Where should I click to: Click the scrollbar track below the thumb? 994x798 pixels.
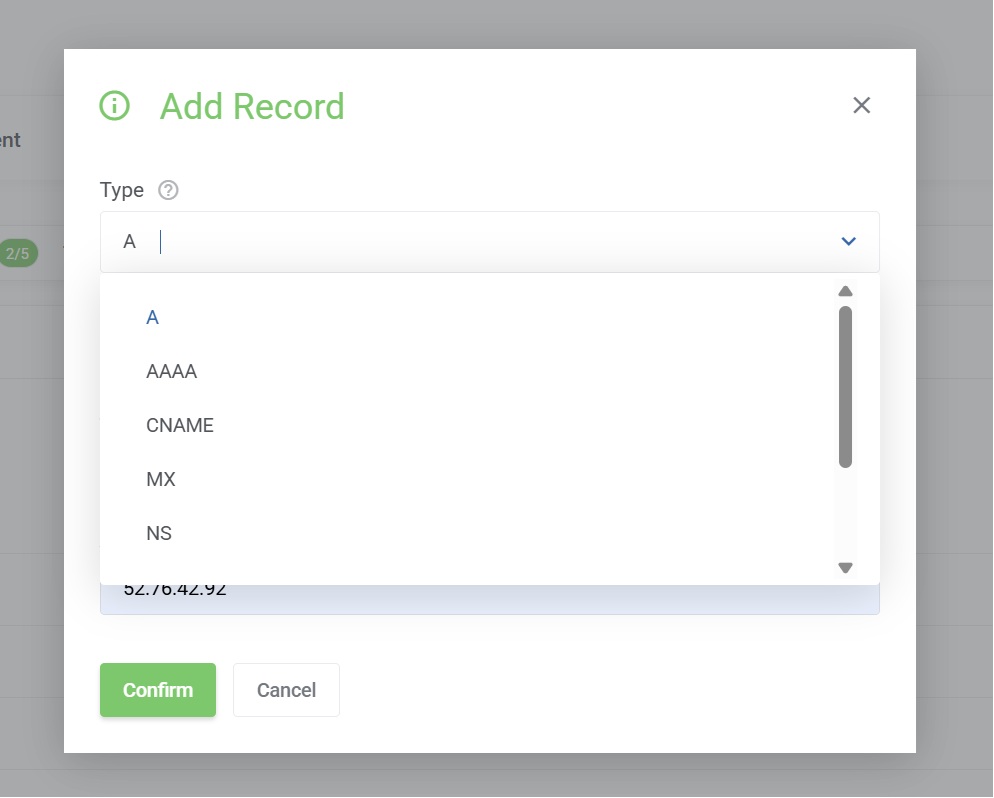tap(845, 513)
